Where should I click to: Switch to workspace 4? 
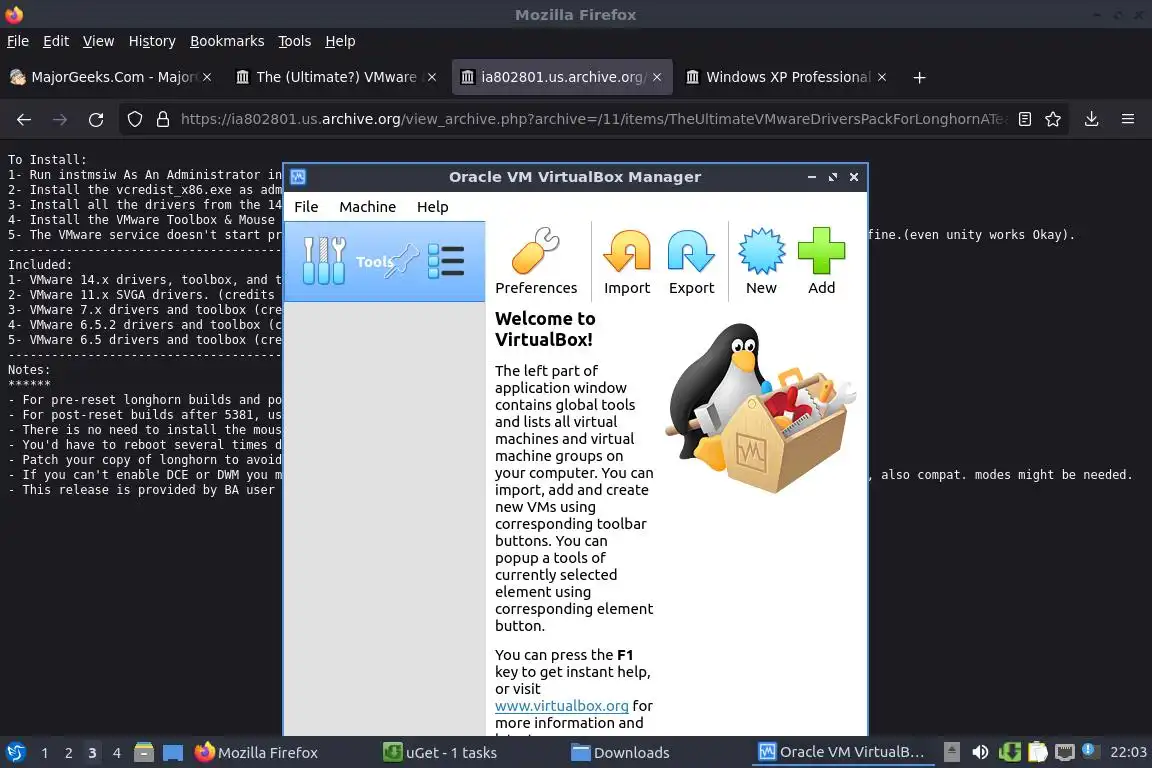116,753
